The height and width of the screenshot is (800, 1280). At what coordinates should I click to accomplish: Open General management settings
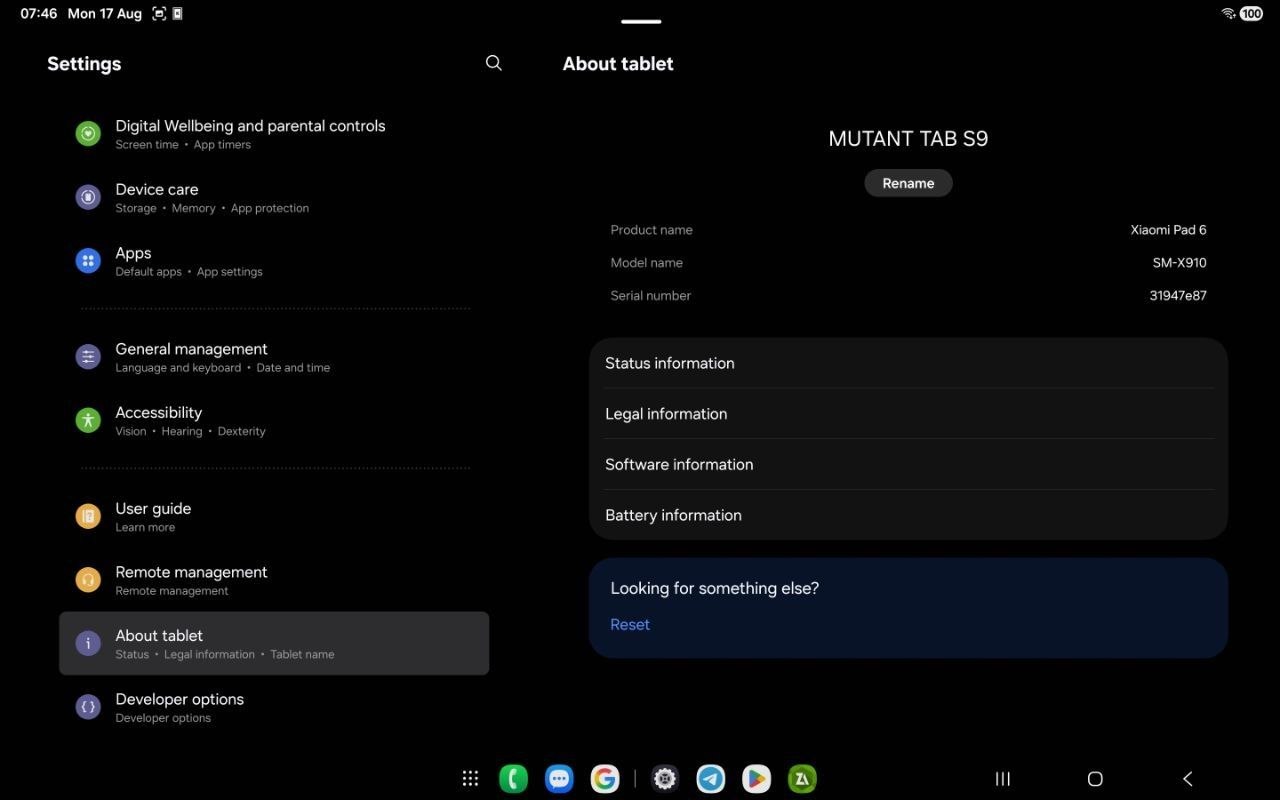pyautogui.click(x=274, y=357)
